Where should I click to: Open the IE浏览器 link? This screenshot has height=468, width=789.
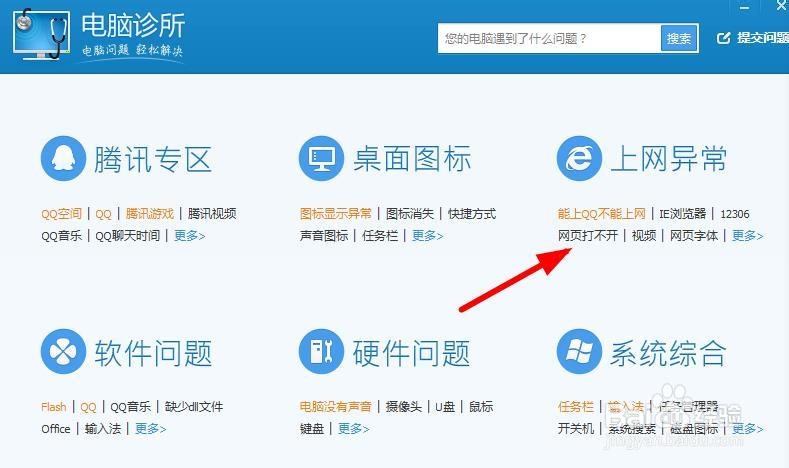coord(682,214)
